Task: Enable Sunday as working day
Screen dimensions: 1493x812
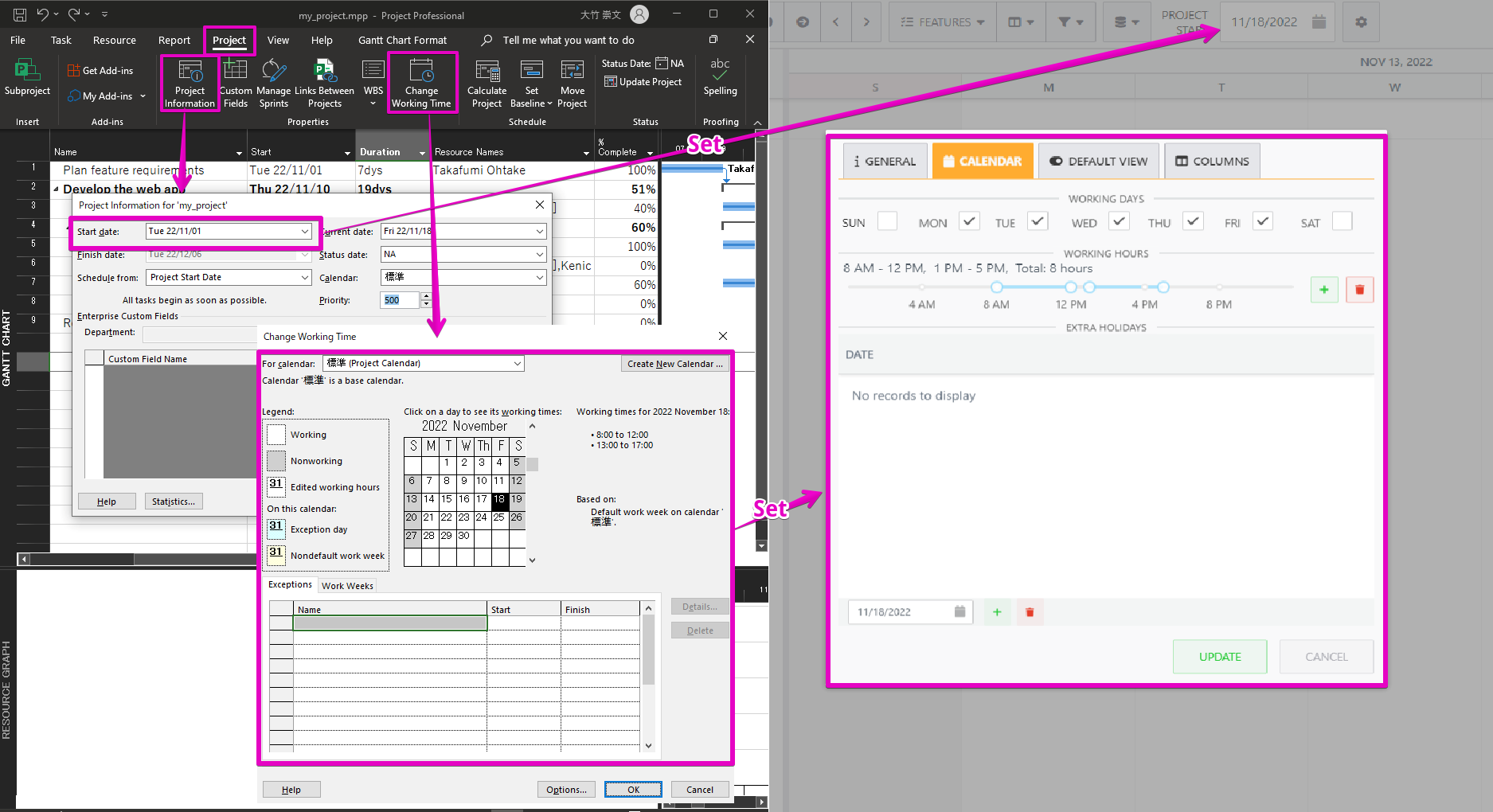Action: [x=887, y=221]
